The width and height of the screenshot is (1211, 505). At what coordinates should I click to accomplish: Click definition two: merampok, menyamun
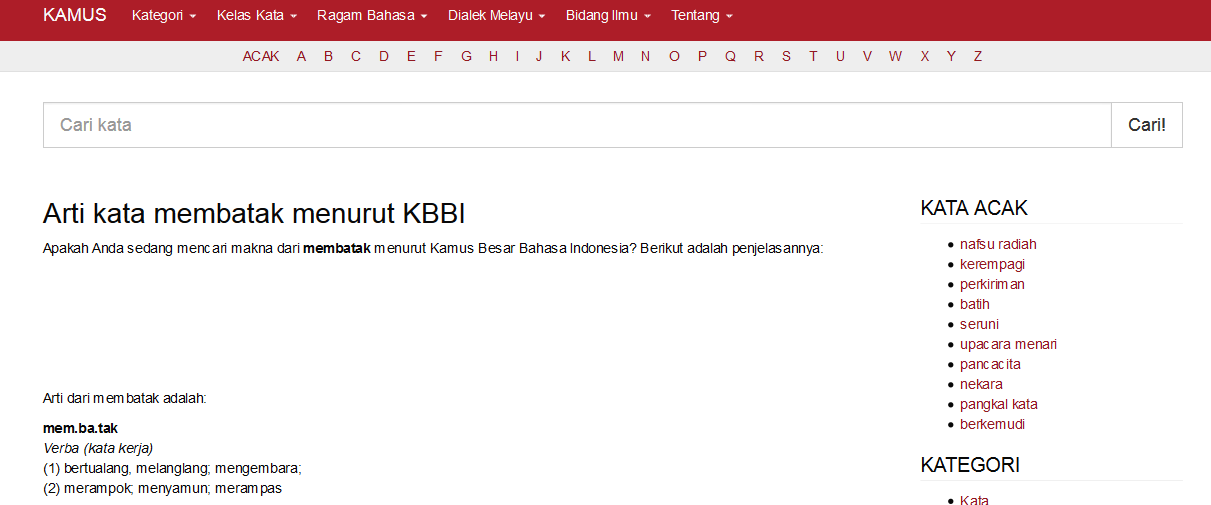(162, 488)
